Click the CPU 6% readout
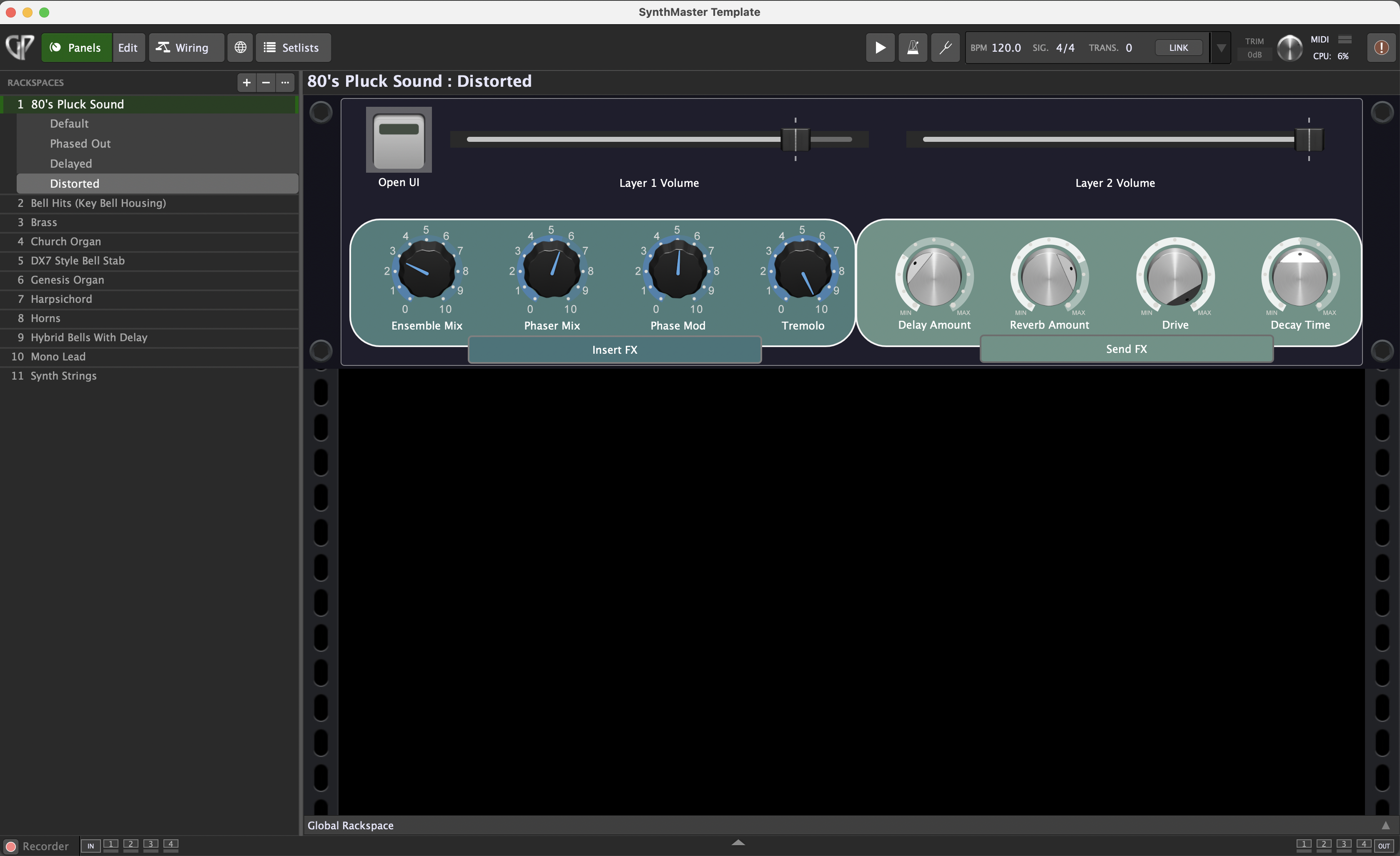The width and height of the screenshot is (1400, 856). (1331, 56)
